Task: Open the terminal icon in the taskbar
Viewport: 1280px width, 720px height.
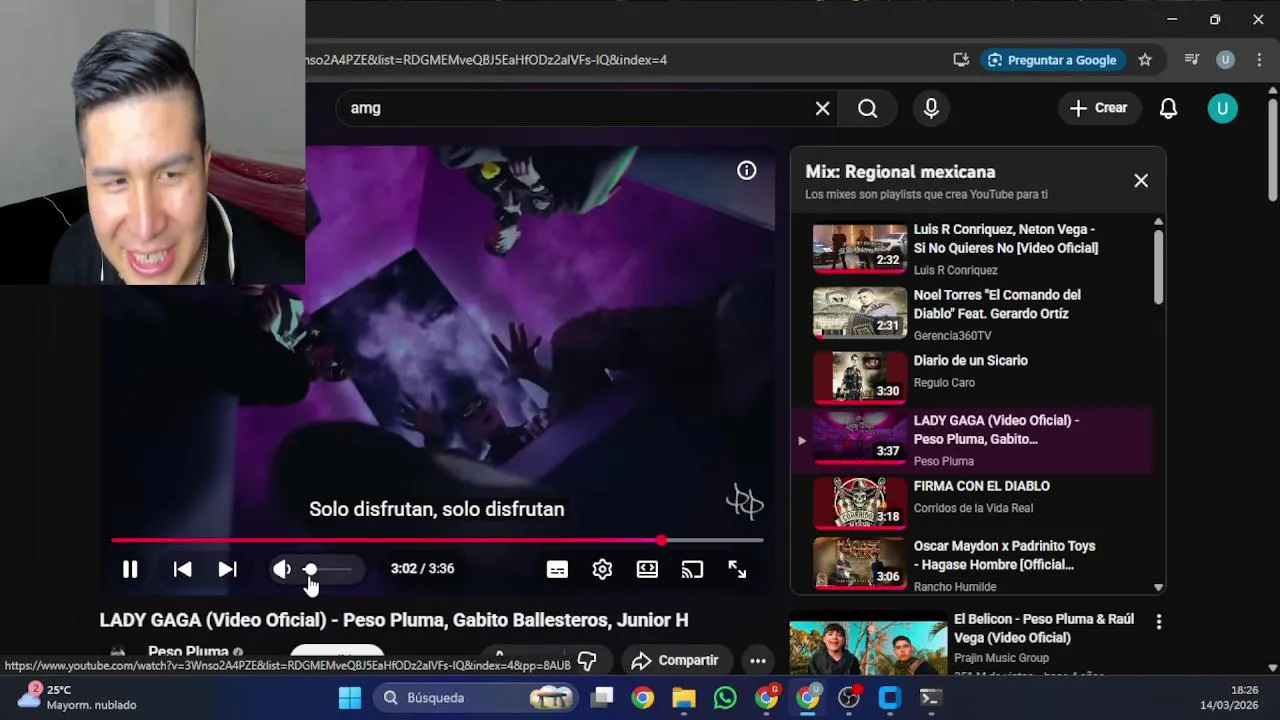Action: (x=930, y=698)
